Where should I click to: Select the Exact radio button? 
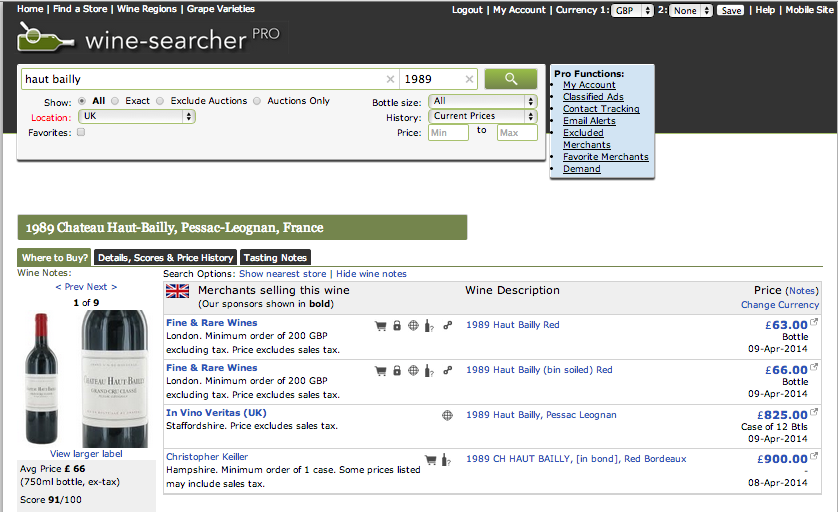pyautogui.click(x=115, y=100)
